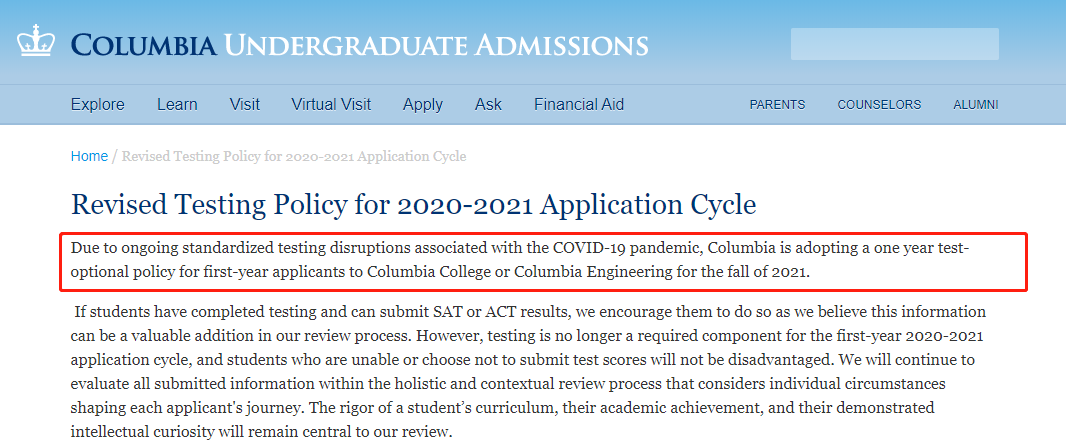Open the Columbia Undergraduate Admissions site title

pos(360,46)
